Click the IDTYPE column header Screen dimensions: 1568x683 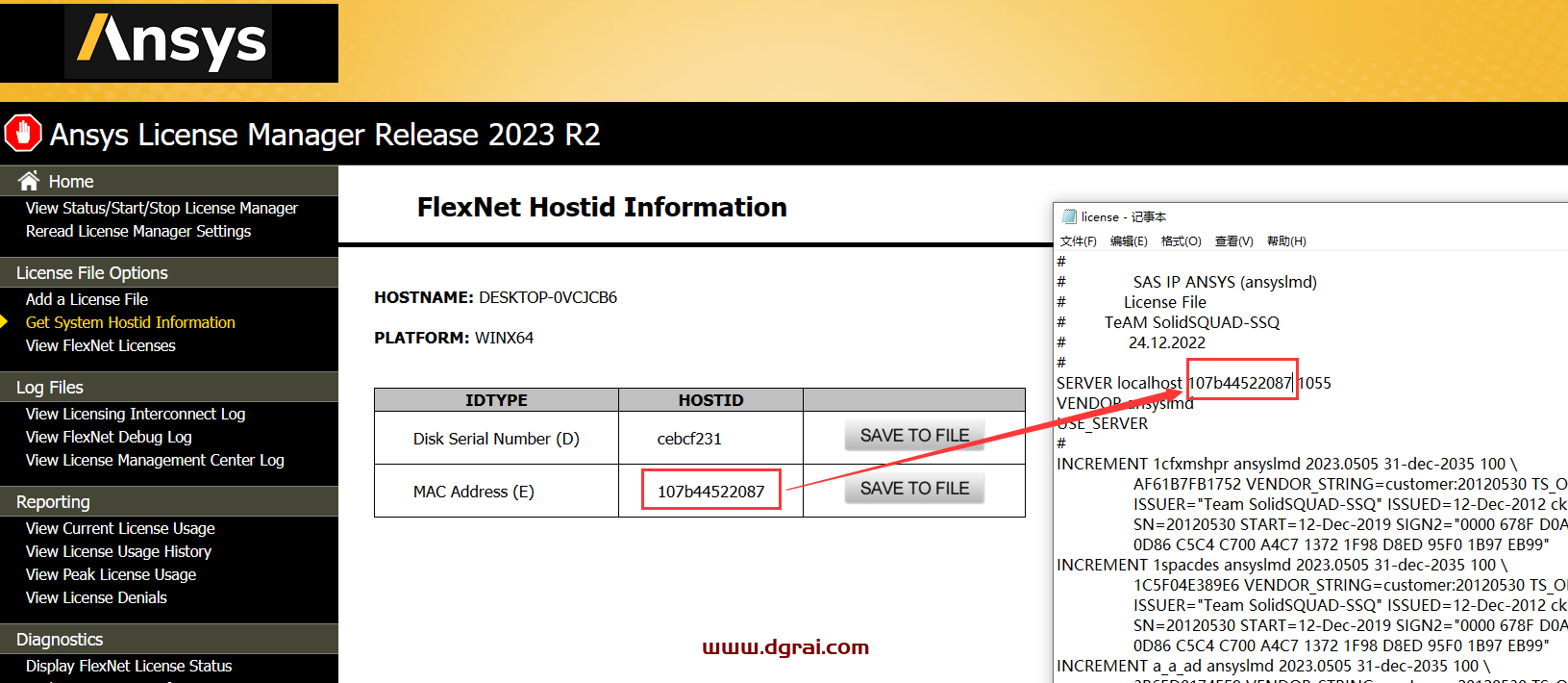click(496, 400)
